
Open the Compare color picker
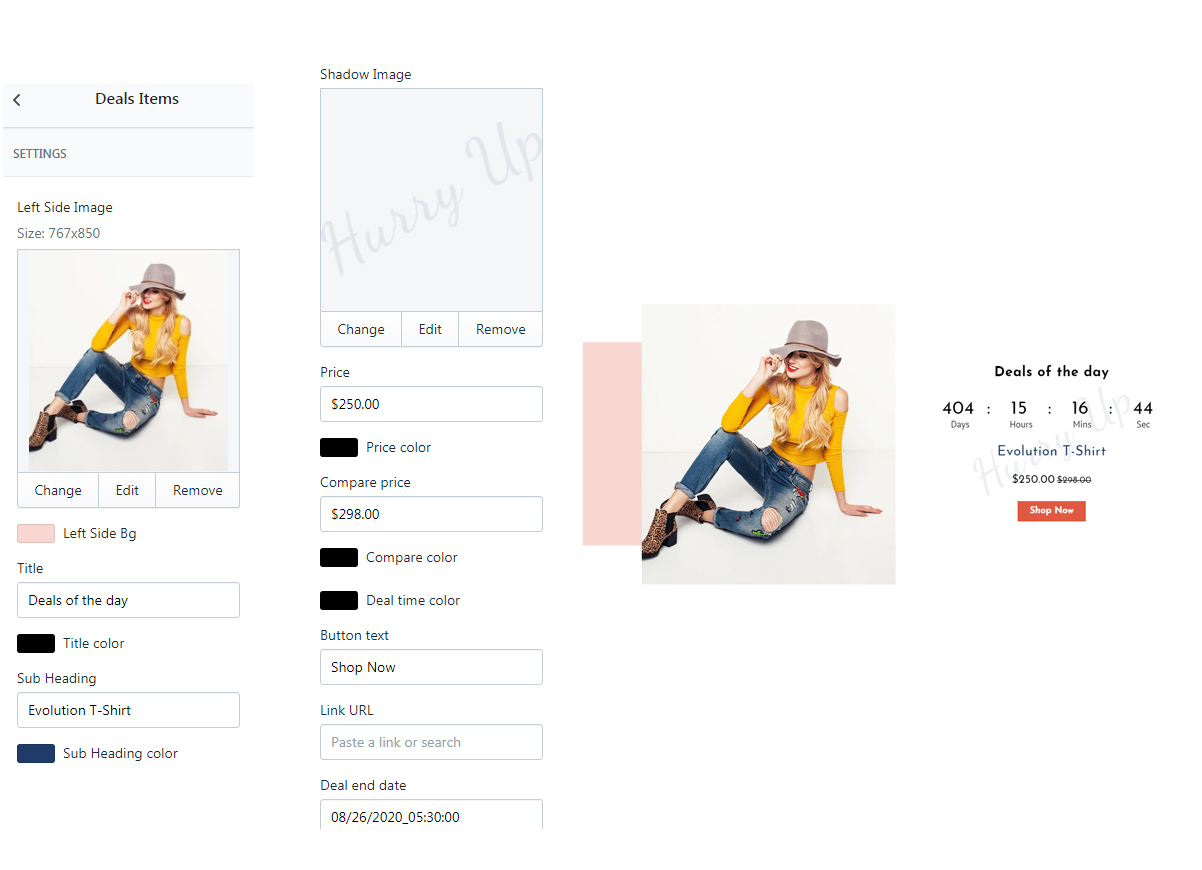pyautogui.click(x=339, y=557)
